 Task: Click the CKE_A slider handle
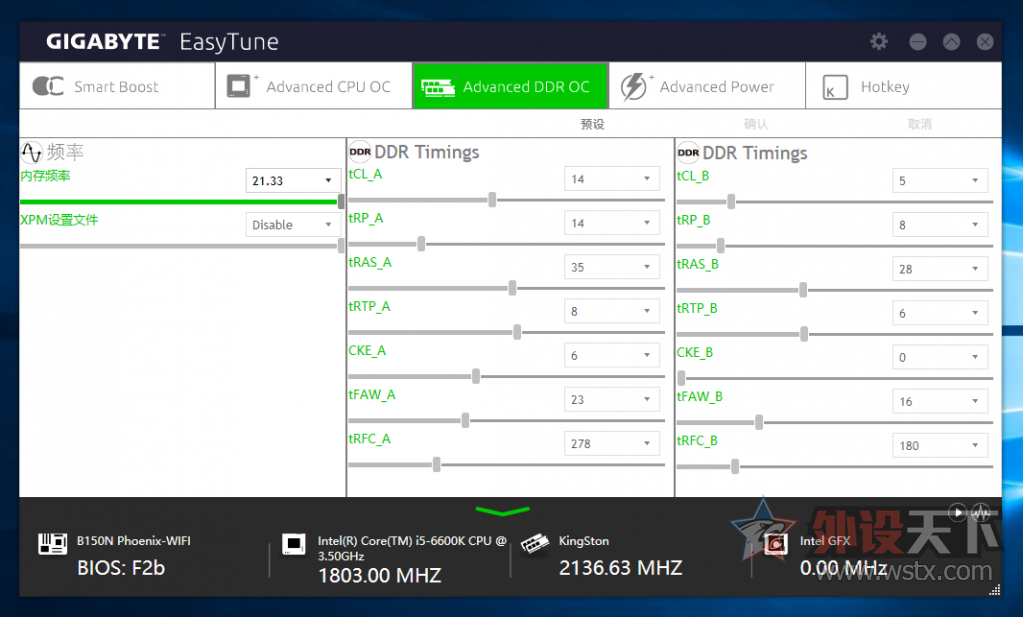click(476, 376)
